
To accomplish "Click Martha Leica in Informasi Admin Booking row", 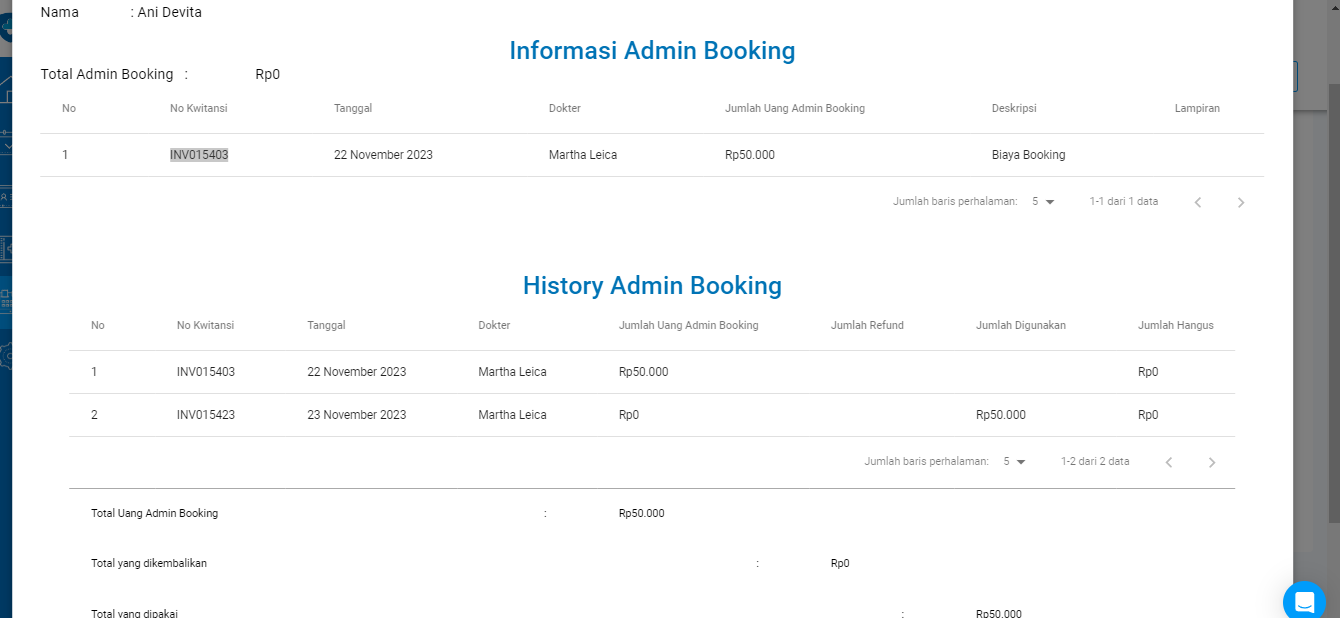I will [x=583, y=155].
